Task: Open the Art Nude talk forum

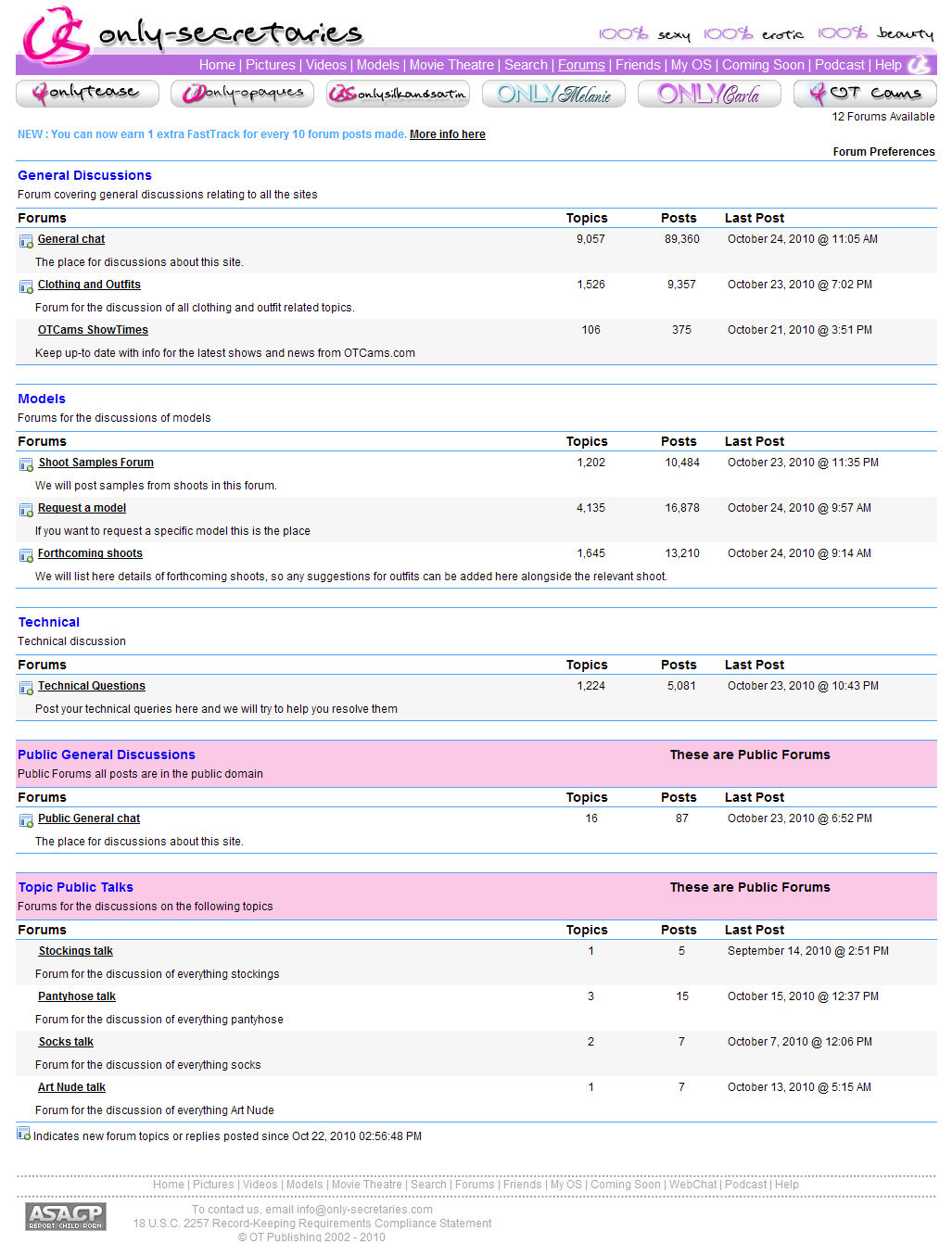Action: tap(71, 1087)
